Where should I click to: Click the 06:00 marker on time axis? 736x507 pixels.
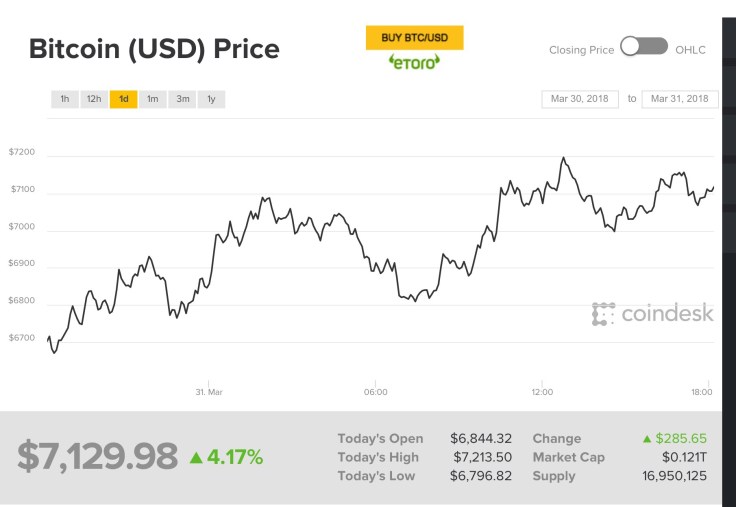coord(375,392)
